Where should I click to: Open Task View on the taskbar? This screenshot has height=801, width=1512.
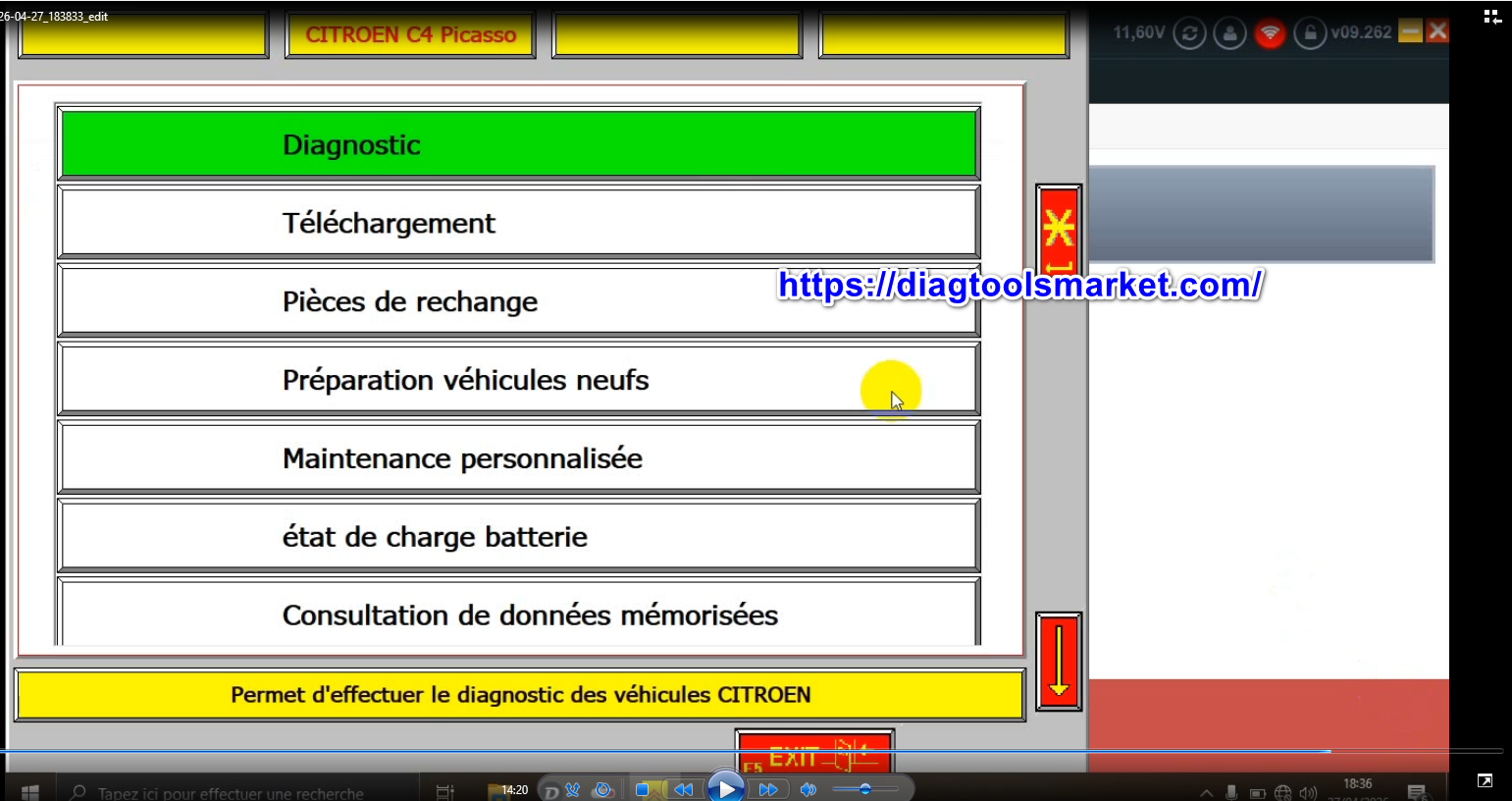(444, 791)
